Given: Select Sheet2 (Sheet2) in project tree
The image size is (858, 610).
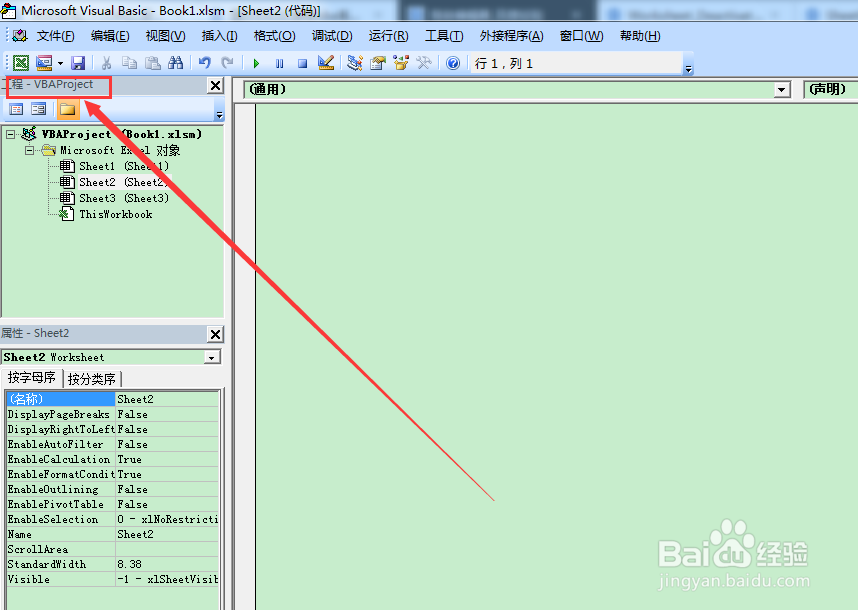Looking at the screenshot, I should pyautogui.click(x=124, y=182).
